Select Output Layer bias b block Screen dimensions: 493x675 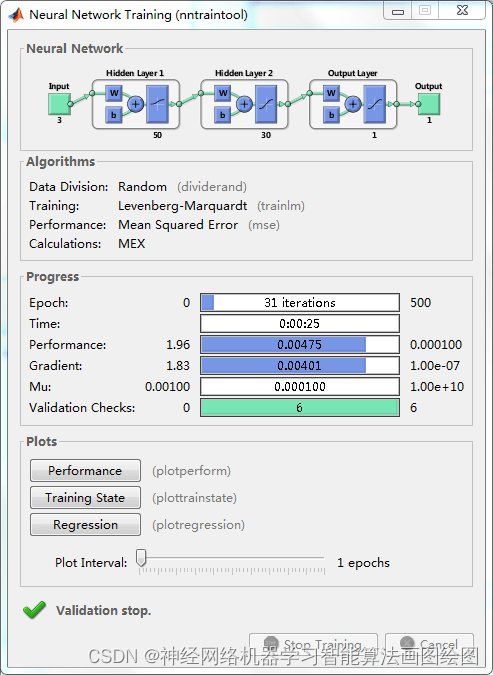coord(331,115)
